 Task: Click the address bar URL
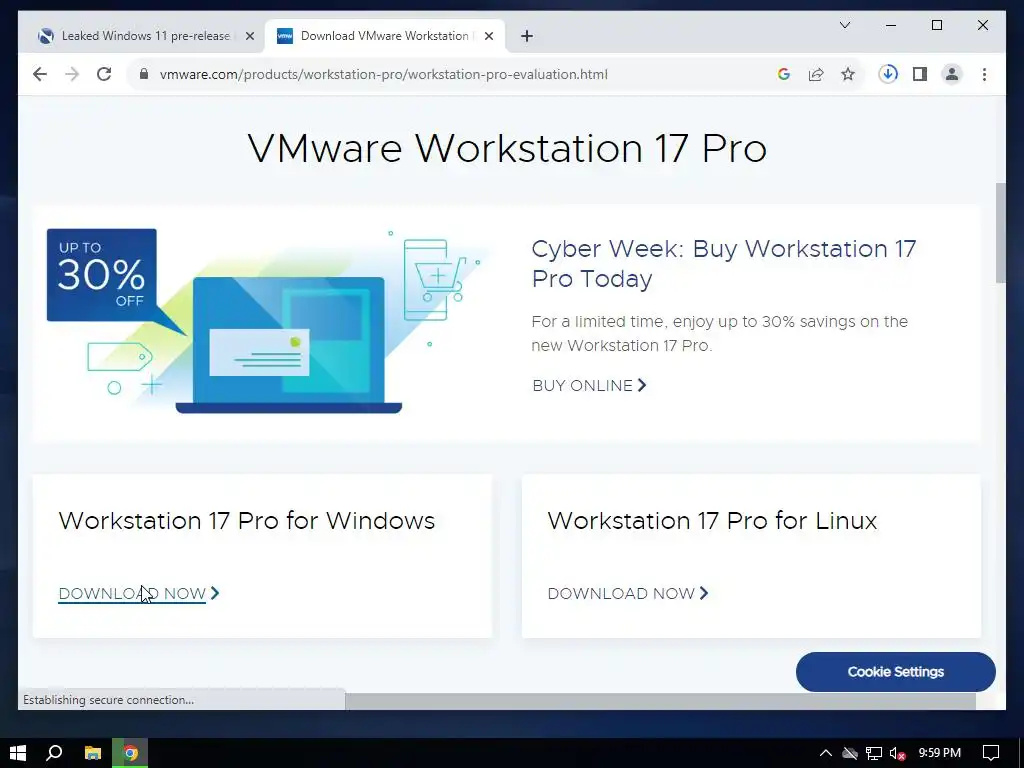[383, 74]
